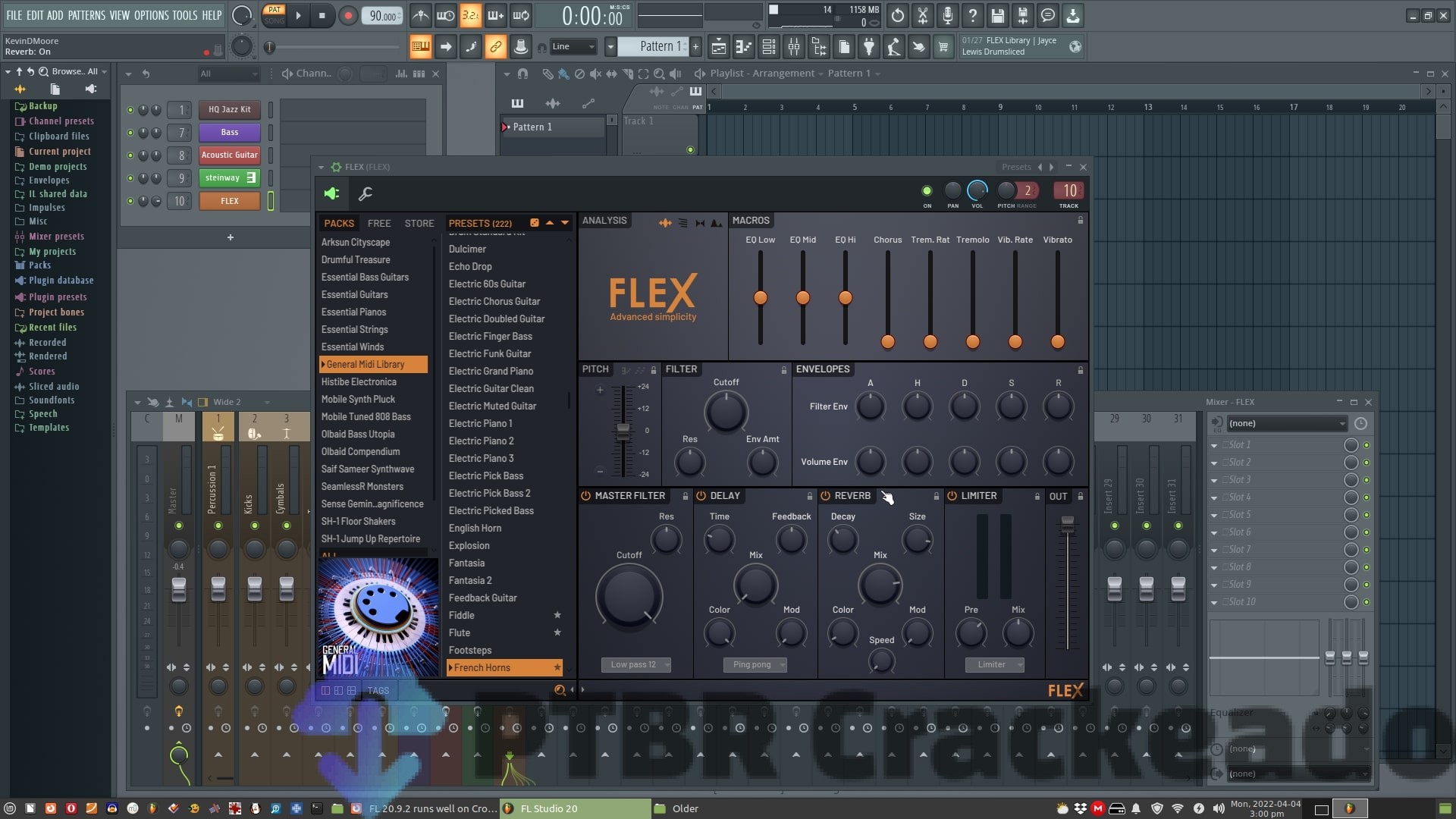Open the Limiter type dropdown

pos(995,665)
